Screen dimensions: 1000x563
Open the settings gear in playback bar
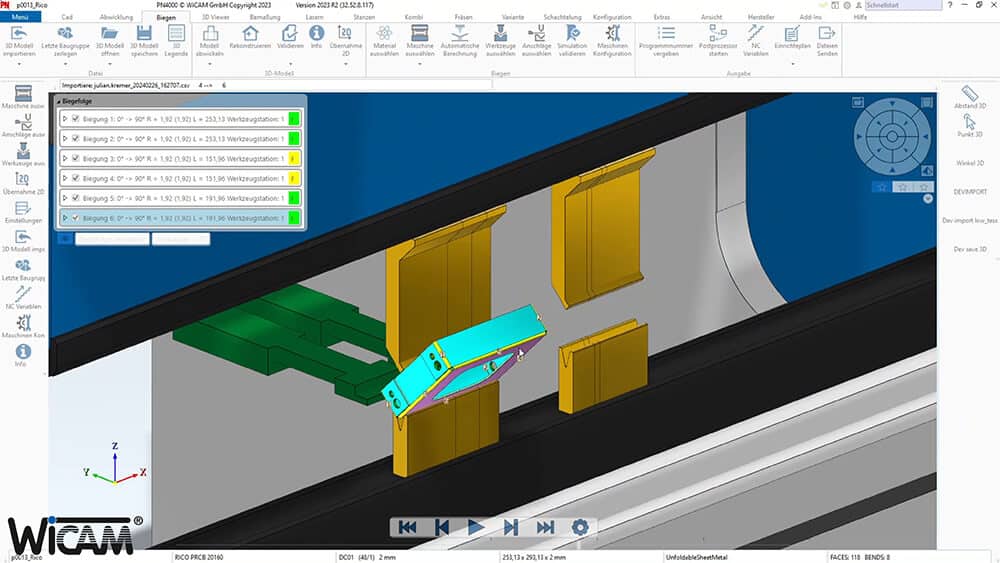click(x=580, y=527)
